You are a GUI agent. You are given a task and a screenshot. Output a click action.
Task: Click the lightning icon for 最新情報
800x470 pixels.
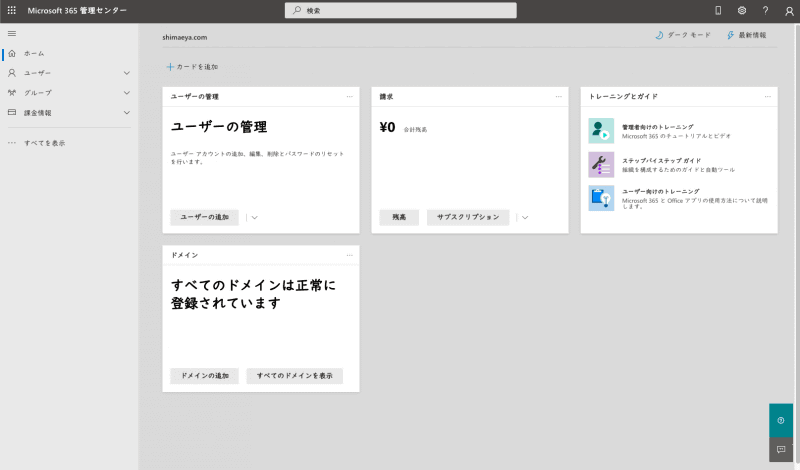[730, 35]
